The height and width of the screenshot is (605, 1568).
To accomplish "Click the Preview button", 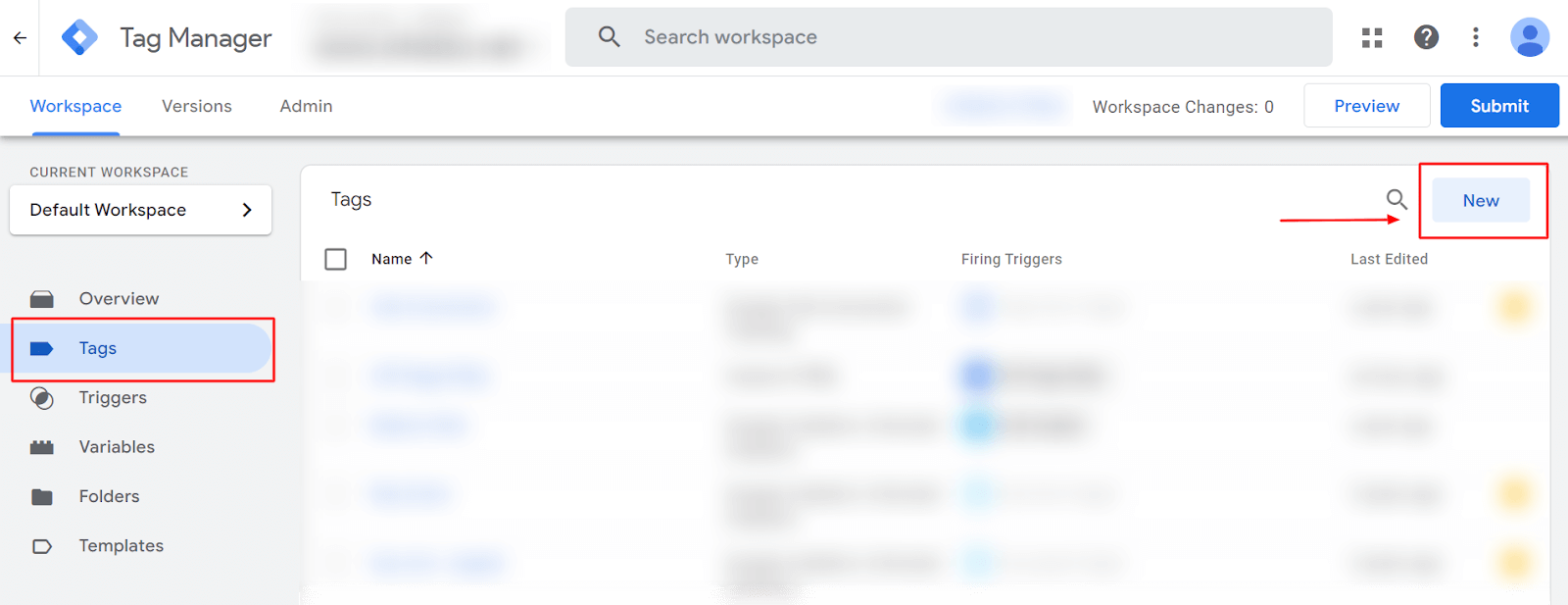I will (1366, 106).
